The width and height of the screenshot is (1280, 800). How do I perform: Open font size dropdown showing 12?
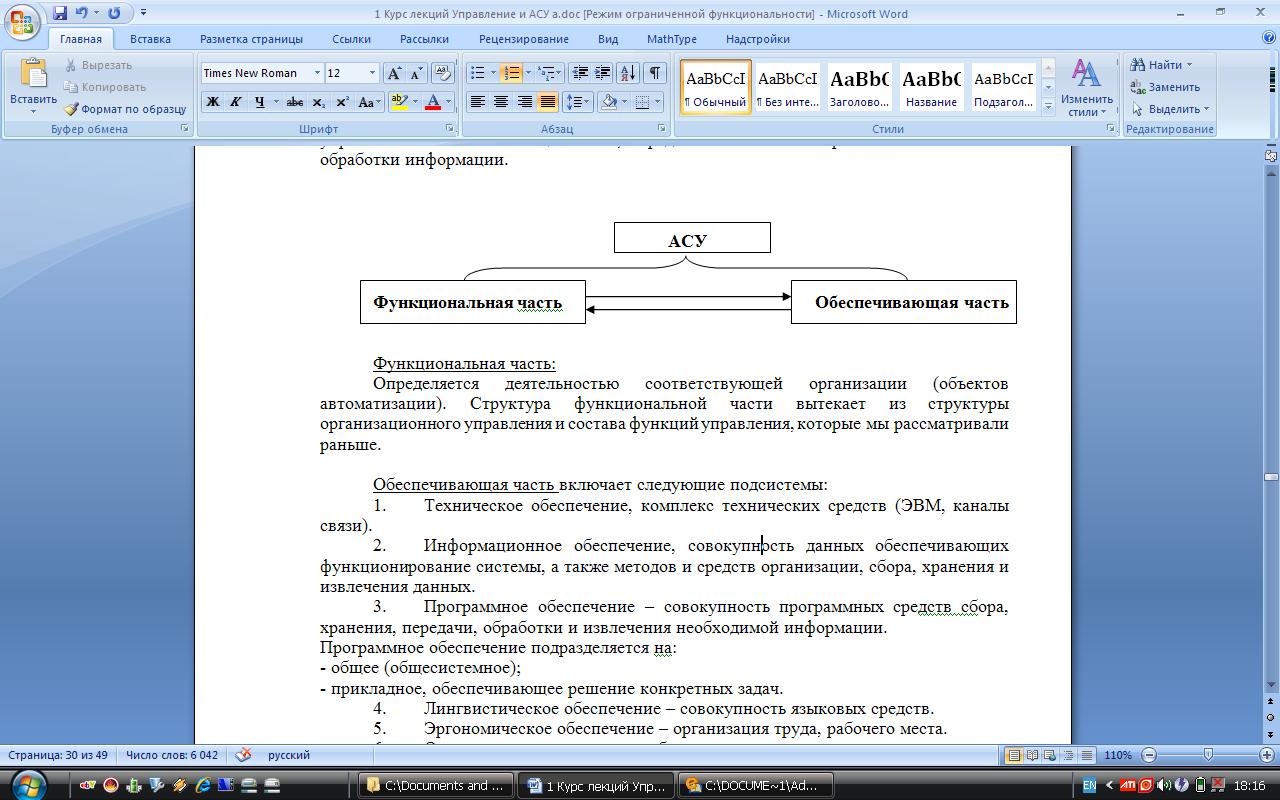(x=373, y=73)
